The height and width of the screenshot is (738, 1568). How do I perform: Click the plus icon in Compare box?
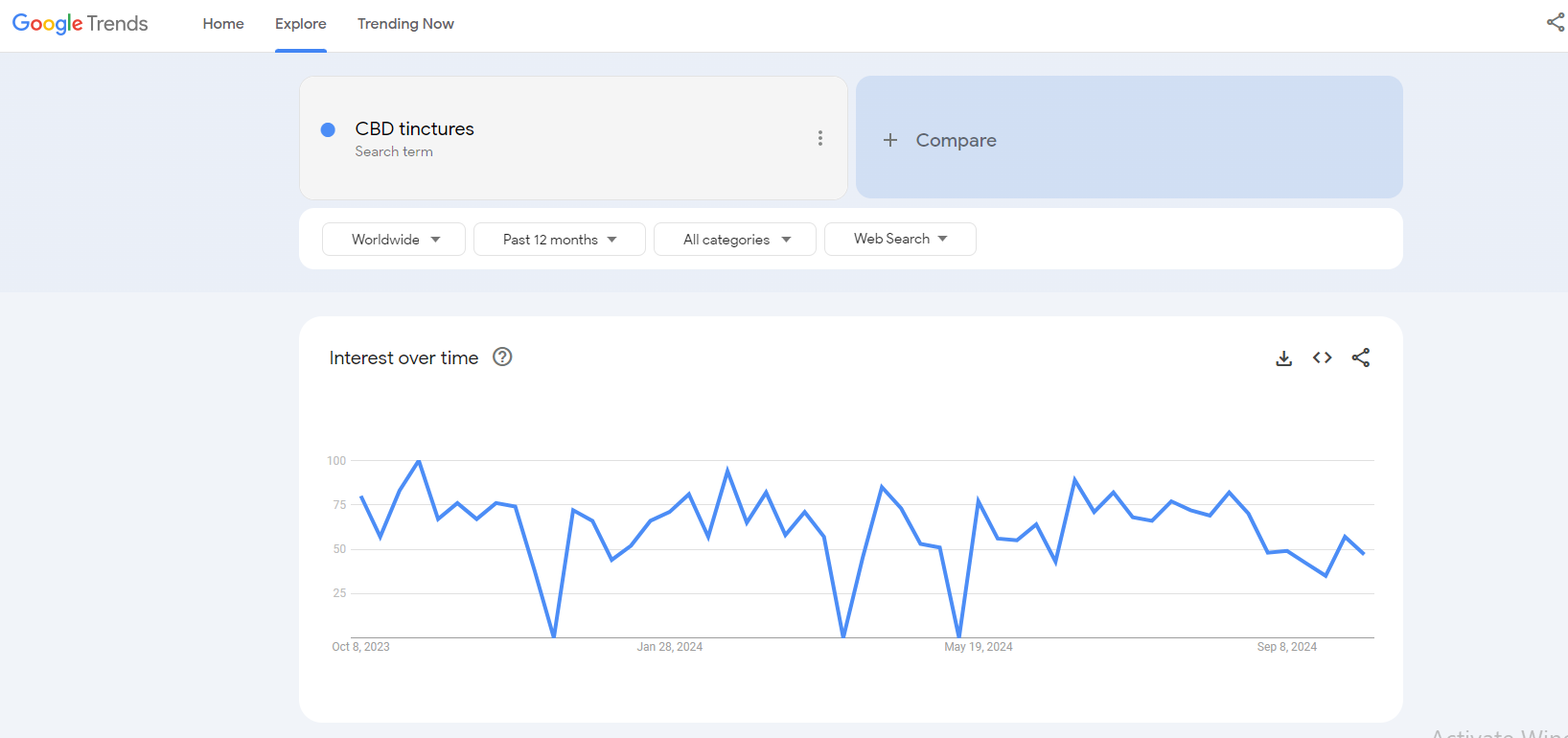890,140
